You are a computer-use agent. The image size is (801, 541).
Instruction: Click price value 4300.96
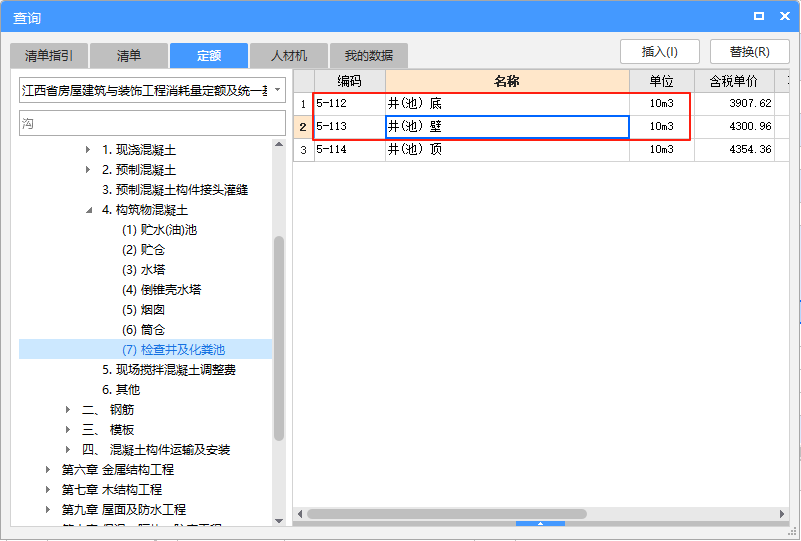pos(750,126)
